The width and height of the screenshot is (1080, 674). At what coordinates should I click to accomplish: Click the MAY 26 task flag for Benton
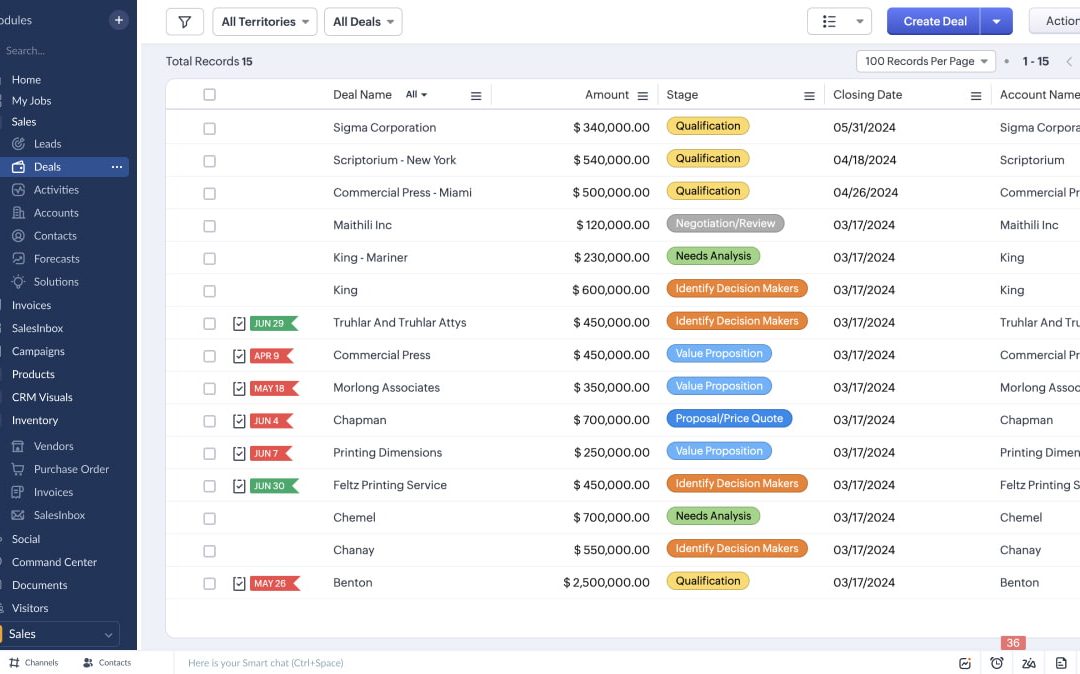point(275,583)
